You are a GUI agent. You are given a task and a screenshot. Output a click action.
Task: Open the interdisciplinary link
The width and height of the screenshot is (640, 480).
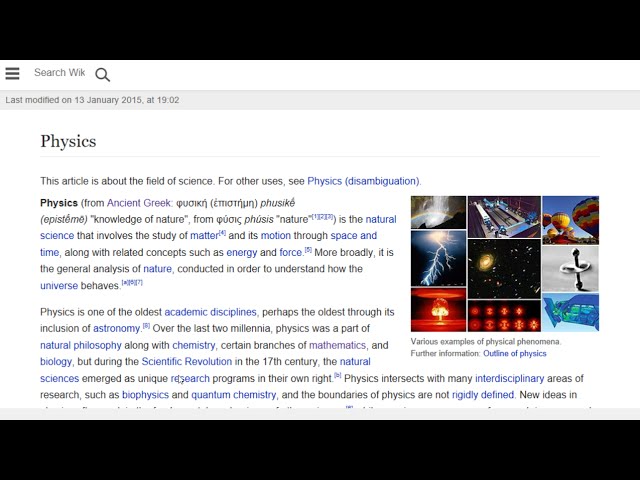509,378
